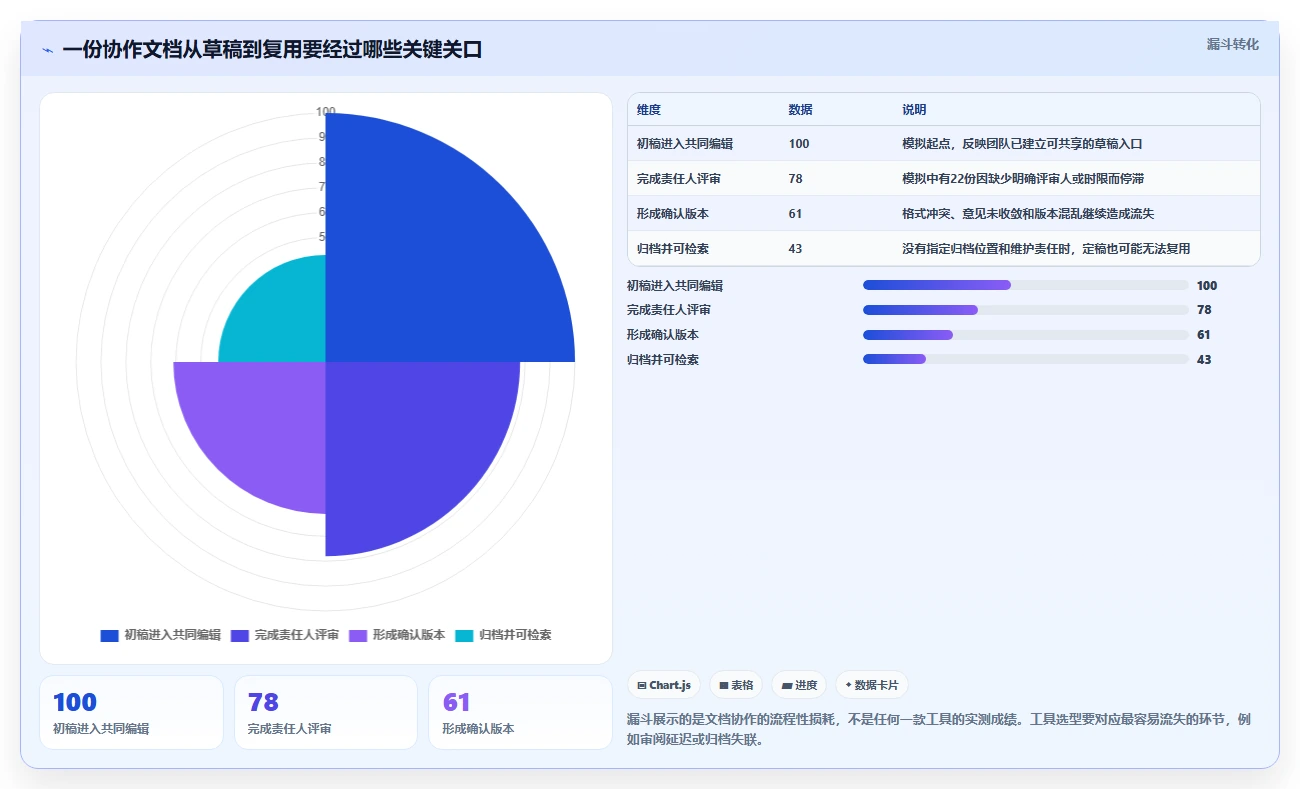Click table cell 归档并可检索
Viewport: 1300px width, 789px height.
[673, 249]
